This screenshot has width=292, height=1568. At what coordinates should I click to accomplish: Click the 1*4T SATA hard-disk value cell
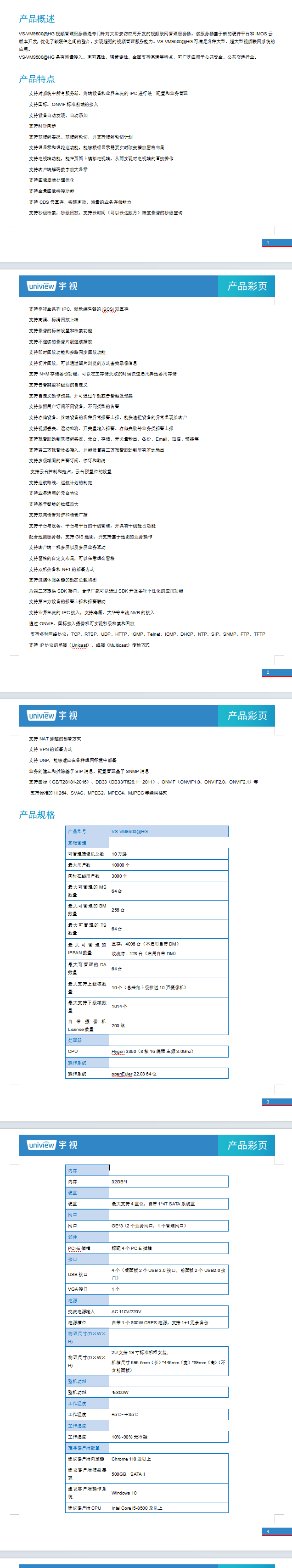(168, 1204)
